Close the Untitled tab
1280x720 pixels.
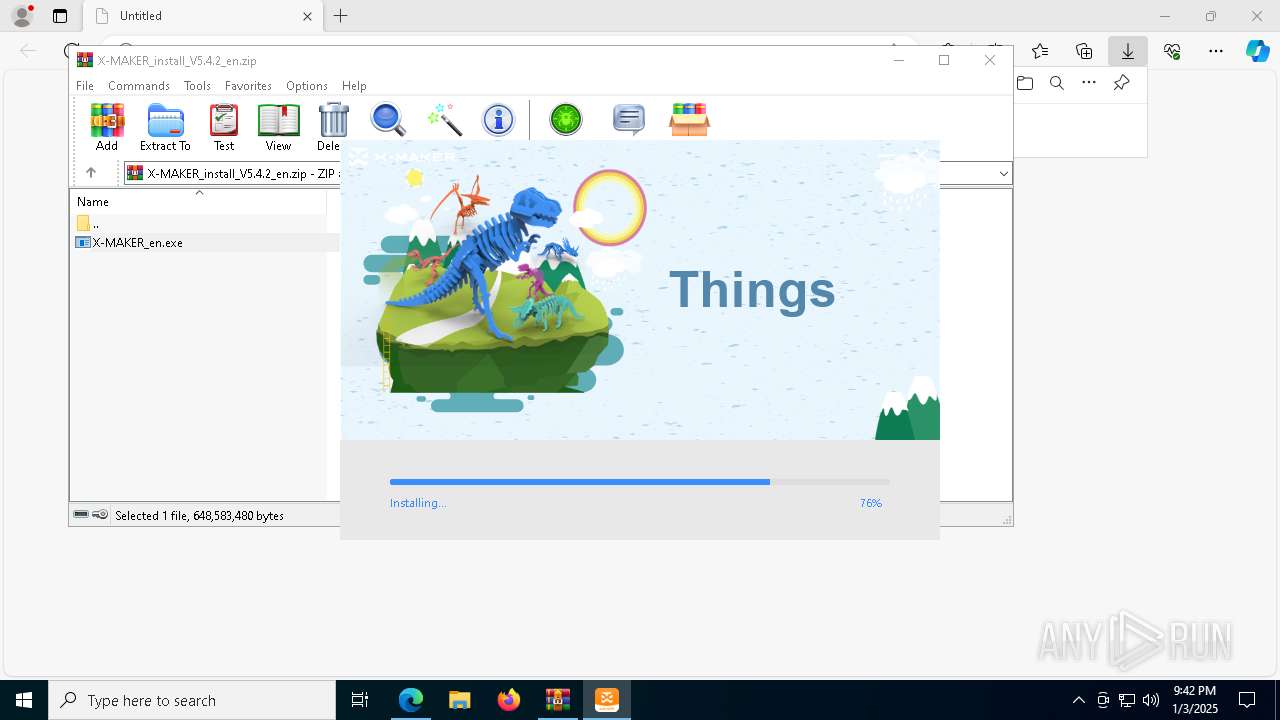tap(307, 16)
